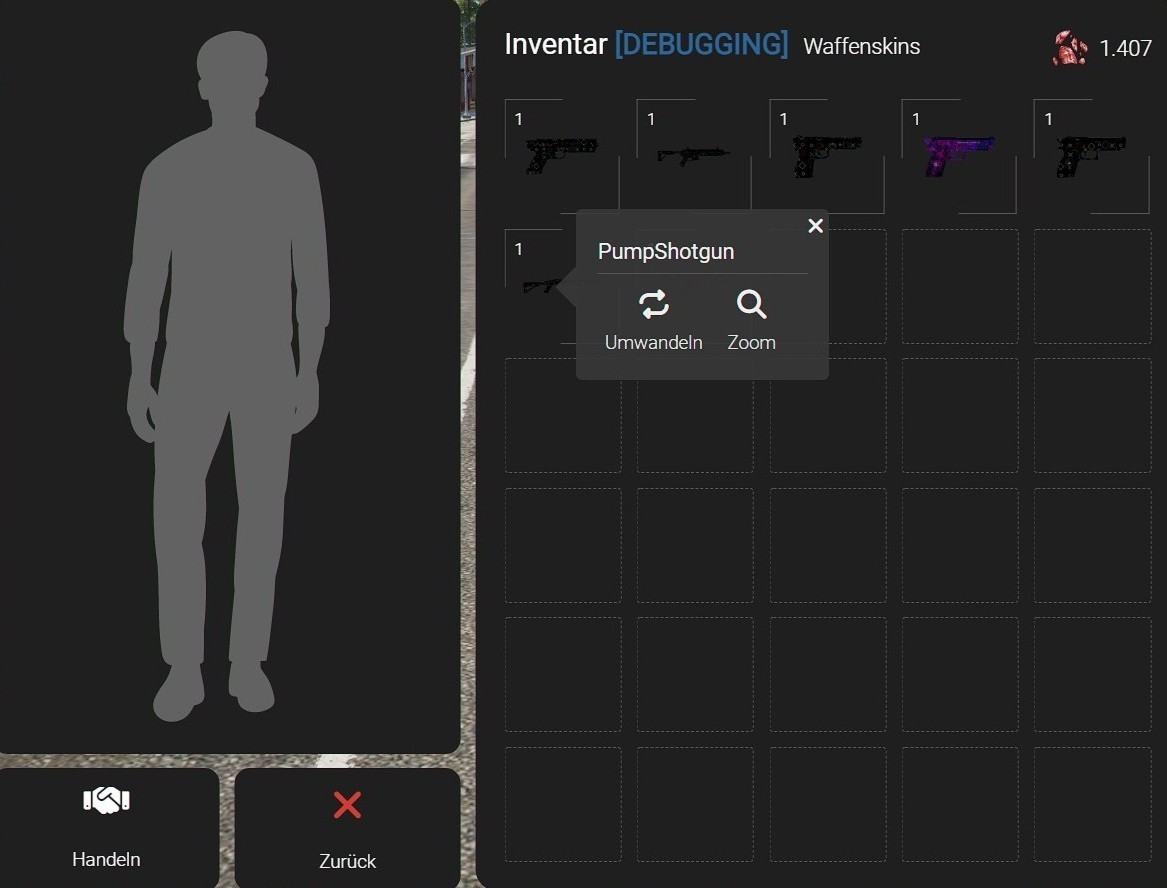This screenshot has width=1167, height=888.
Task: Click the empty slot in bottom-right corner
Action: click(1092, 804)
